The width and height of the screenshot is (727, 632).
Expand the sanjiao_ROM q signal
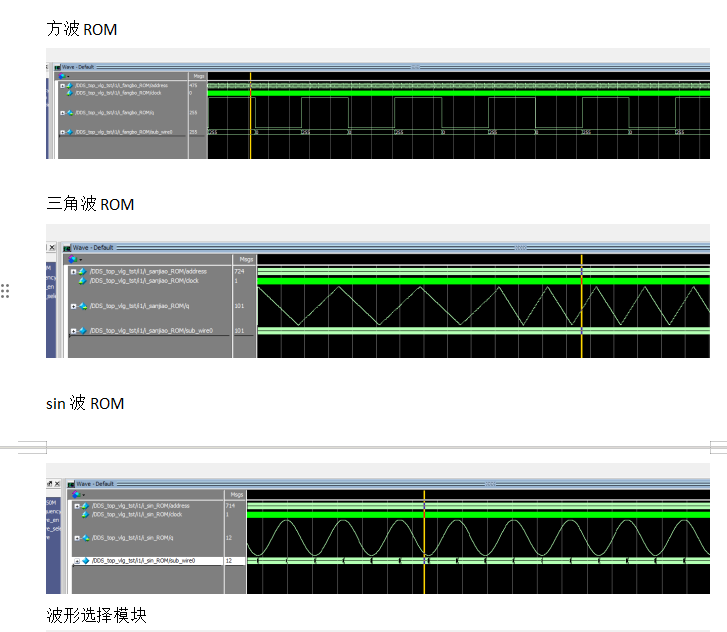(x=73, y=306)
